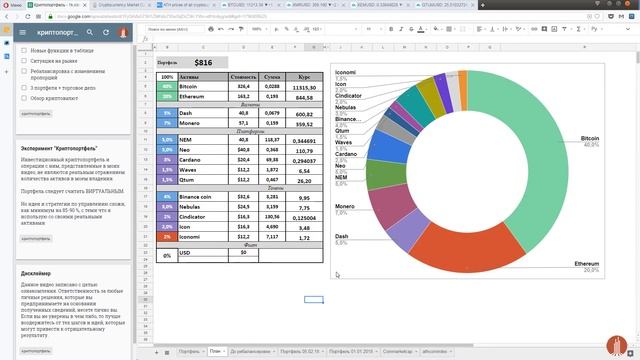This screenshot has height=360, width=640.
Task: Add a new sheet with the plus button
Action: click(x=157, y=352)
